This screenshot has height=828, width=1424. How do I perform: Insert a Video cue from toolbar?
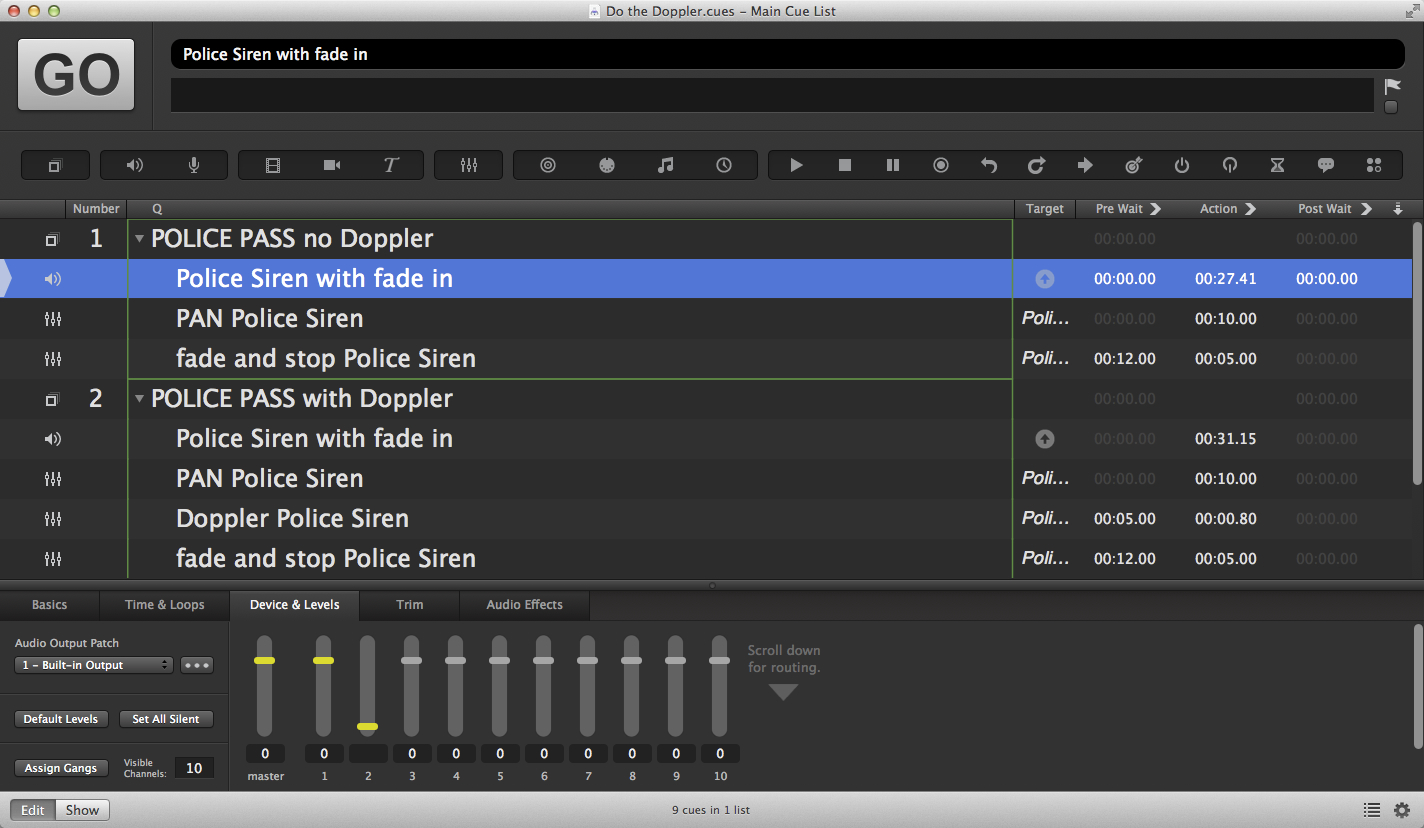click(273, 165)
